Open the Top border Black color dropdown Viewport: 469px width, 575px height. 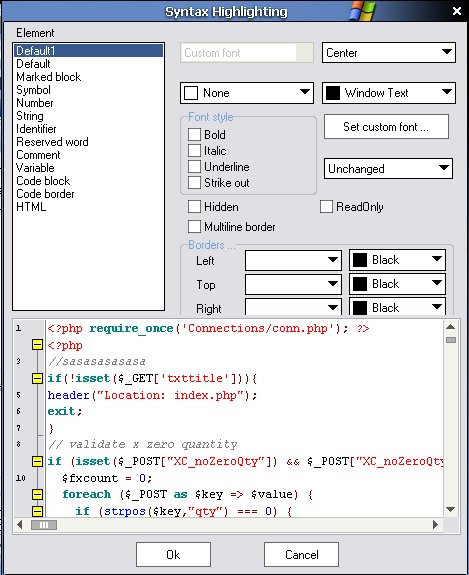(397, 284)
